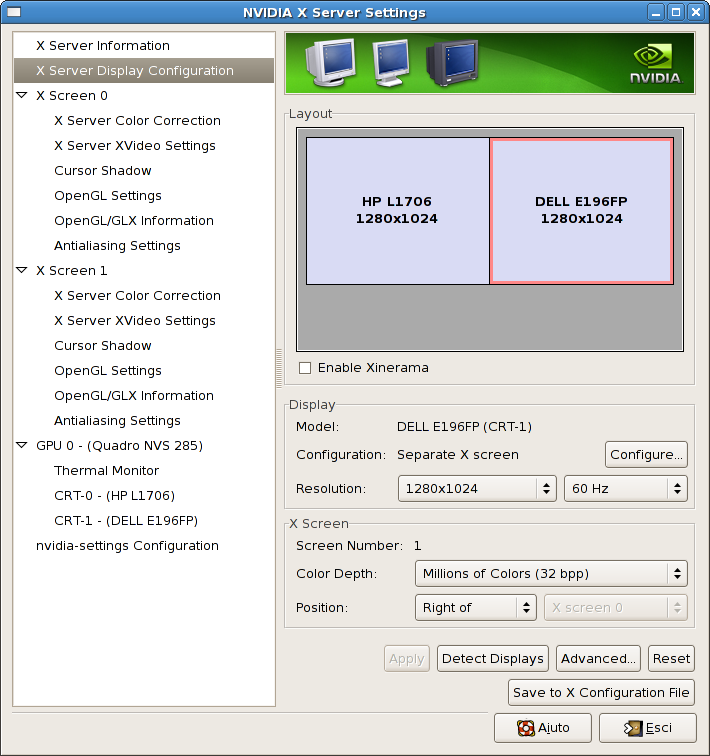Viewport: 710px width, 756px height.
Task: Collapse the X Screen 1 tree node
Action: pos(22,270)
